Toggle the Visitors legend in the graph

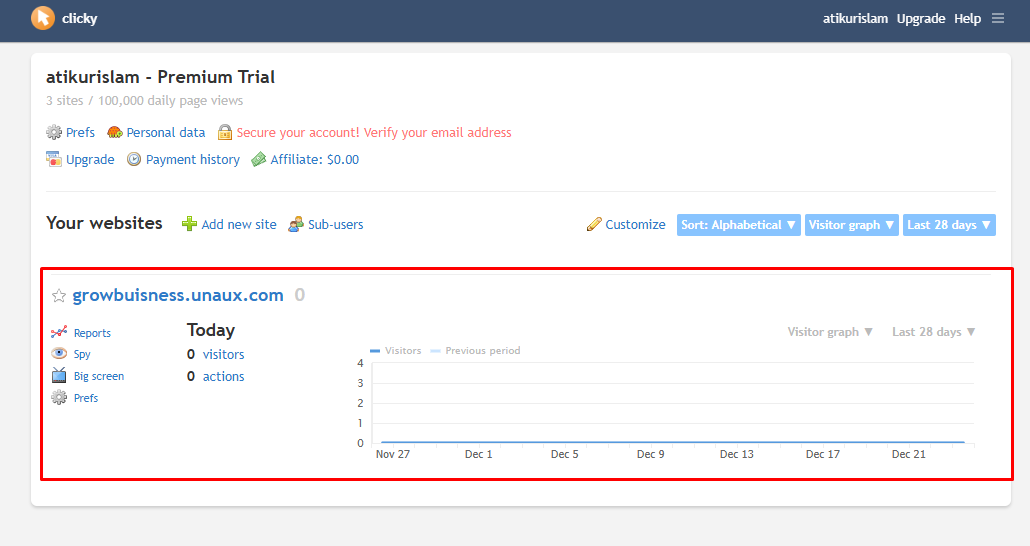[x=395, y=350]
